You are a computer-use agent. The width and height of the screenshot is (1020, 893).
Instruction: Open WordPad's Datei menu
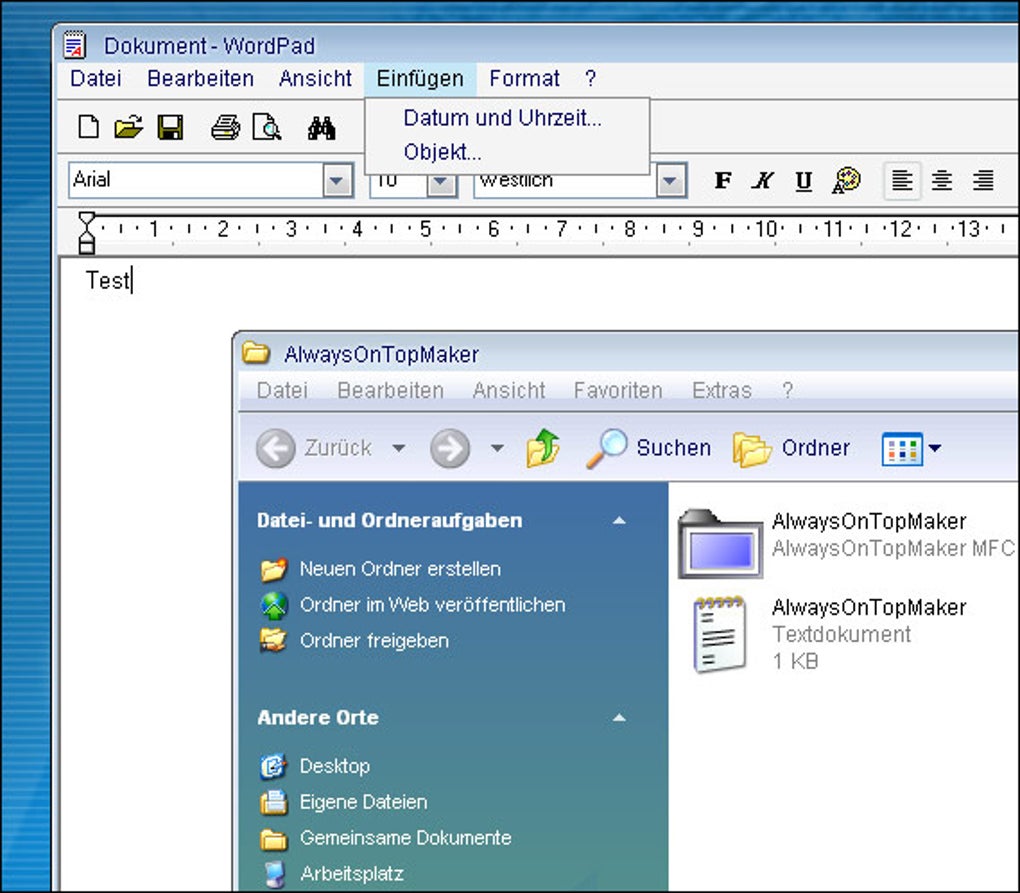click(x=96, y=79)
